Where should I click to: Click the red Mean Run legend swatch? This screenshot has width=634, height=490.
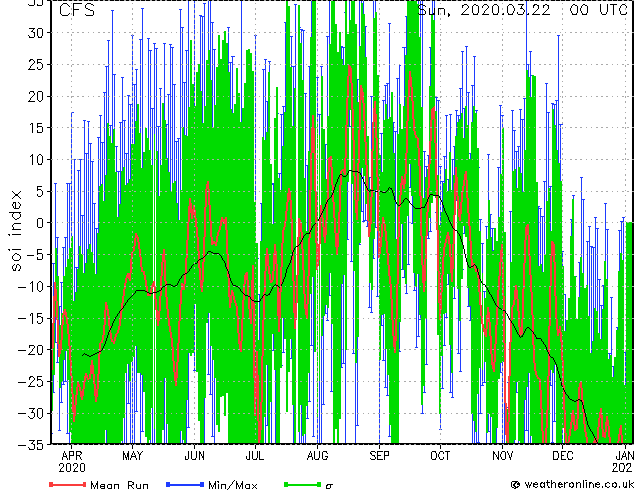pos(68,484)
